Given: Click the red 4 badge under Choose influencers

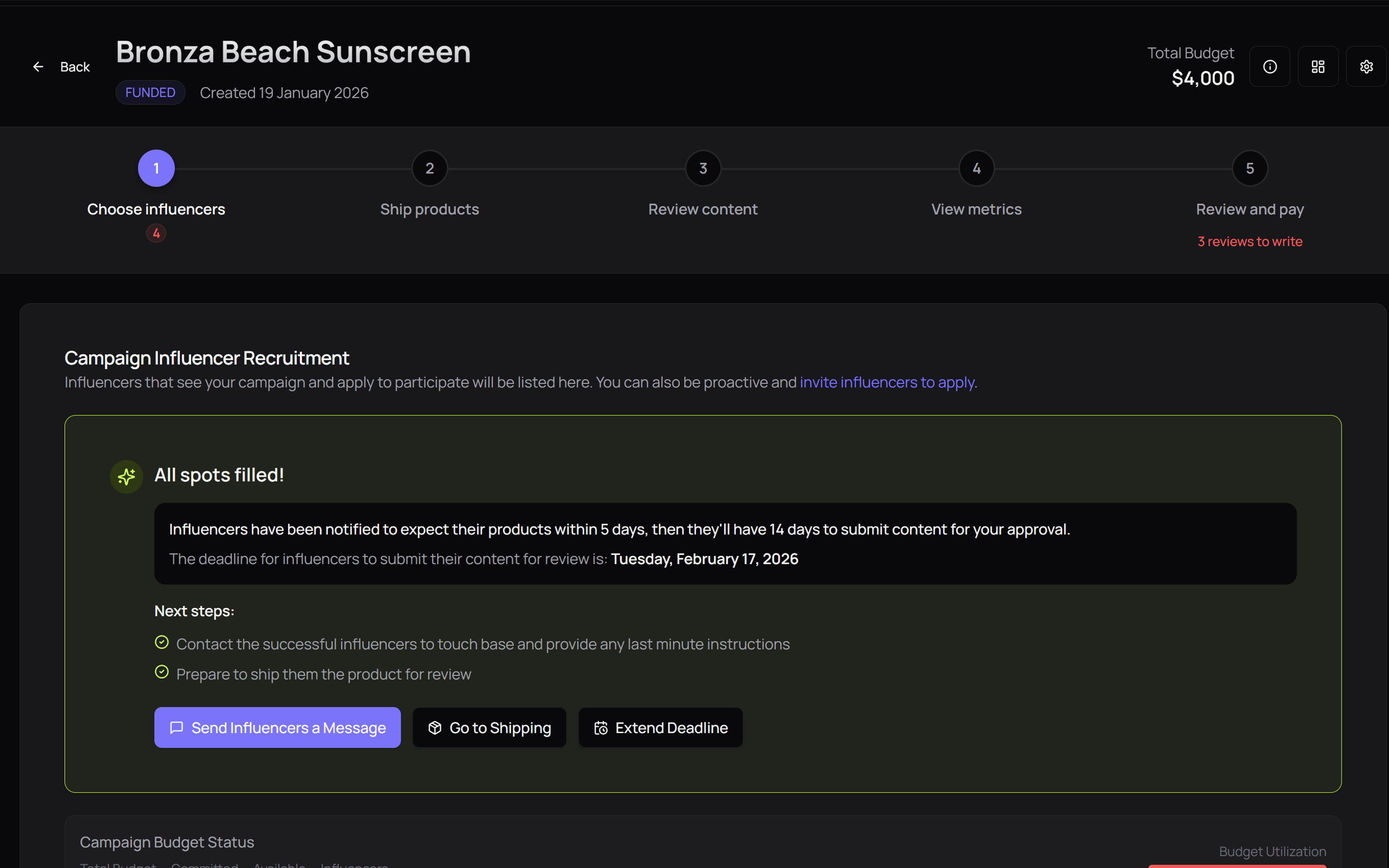Looking at the screenshot, I should click(x=156, y=233).
